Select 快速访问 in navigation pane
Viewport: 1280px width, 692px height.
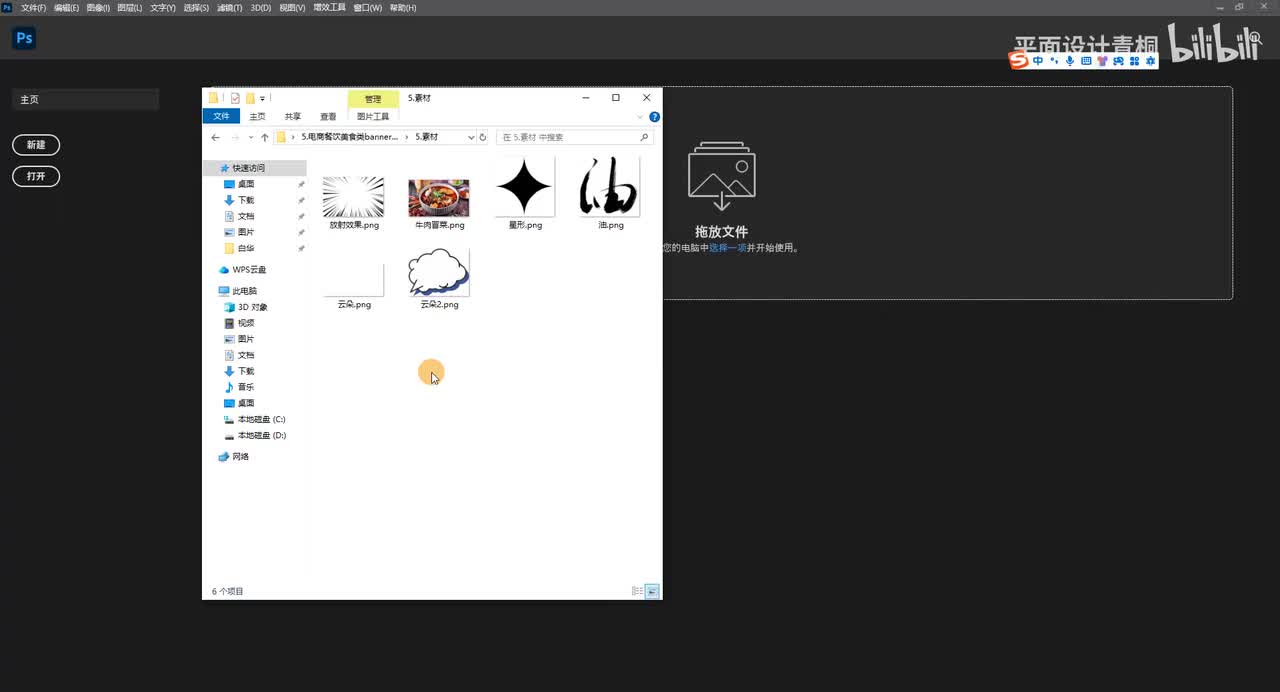click(255, 168)
